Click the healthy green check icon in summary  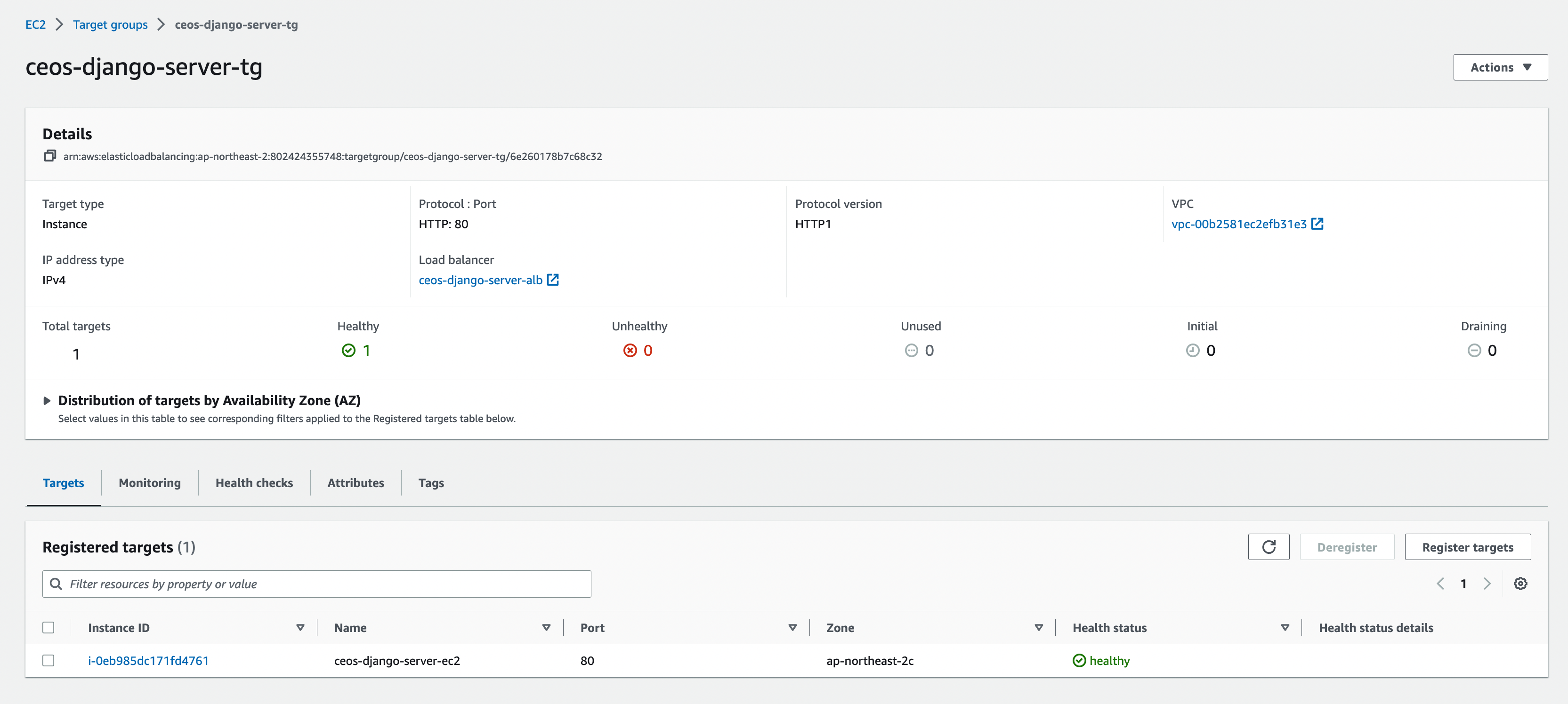tap(349, 351)
